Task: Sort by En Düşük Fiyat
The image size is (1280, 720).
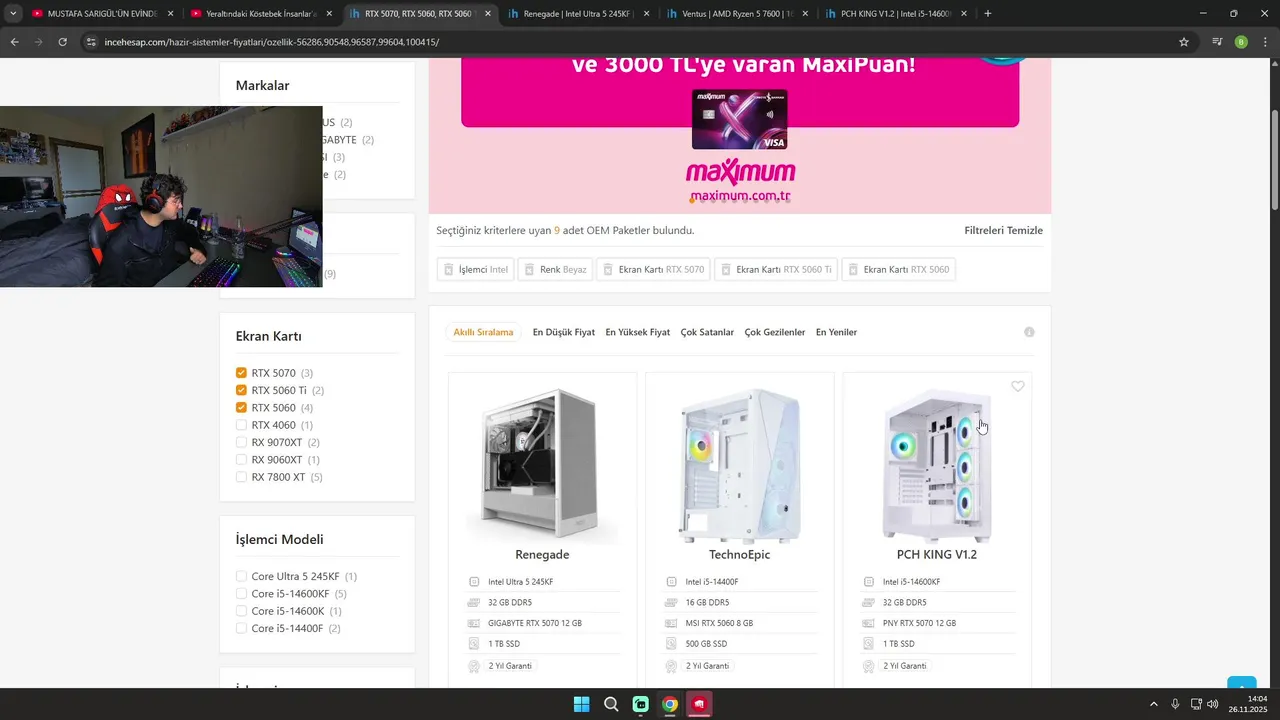Action: [564, 332]
